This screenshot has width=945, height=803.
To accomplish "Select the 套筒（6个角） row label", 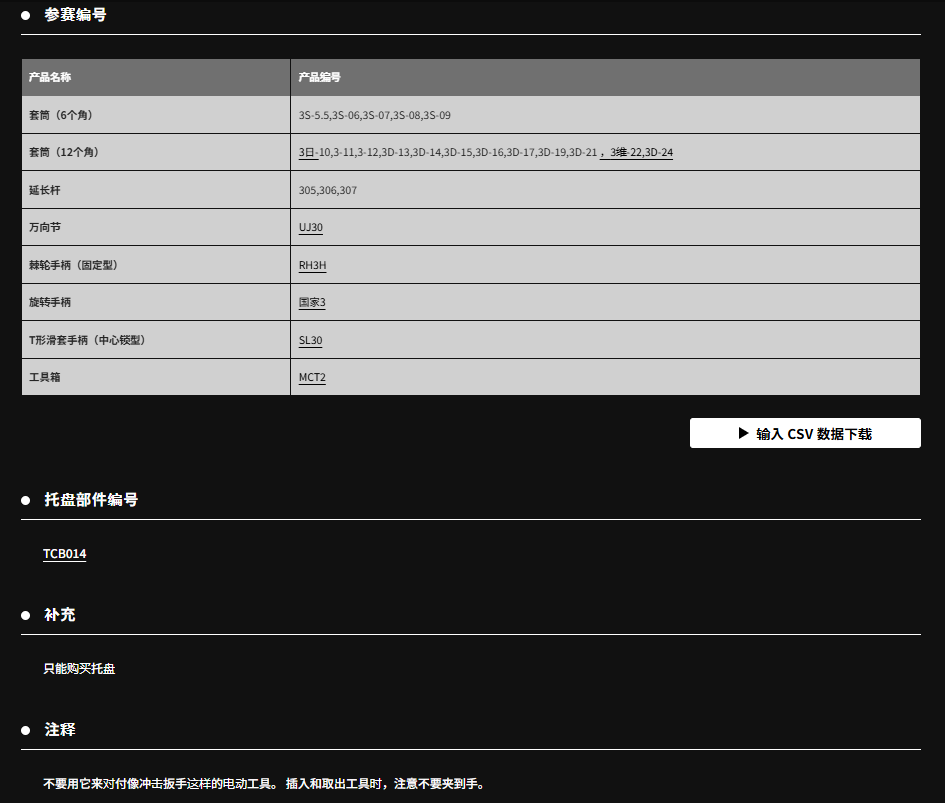I will click(x=61, y=115).
